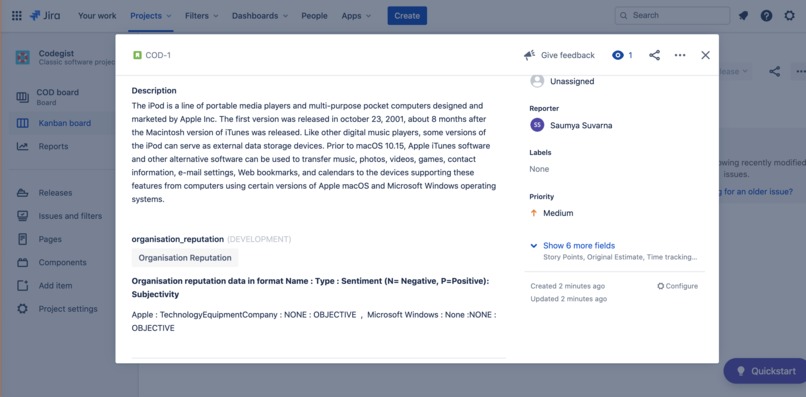Open the settings gear in top bar
Viewport: 806px width, 397px height.
790,15
